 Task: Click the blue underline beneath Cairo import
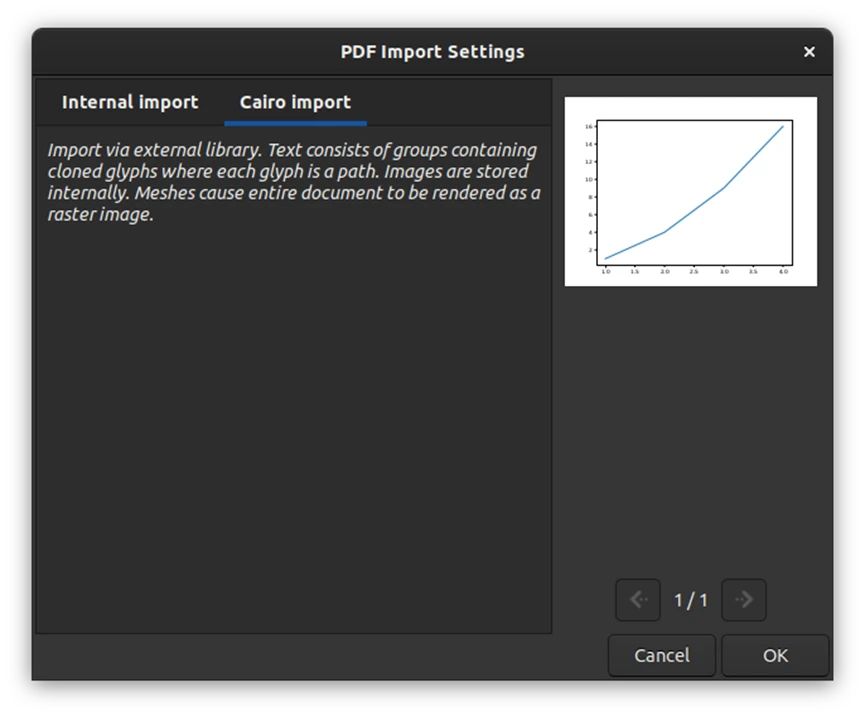[x=295, y=123]
